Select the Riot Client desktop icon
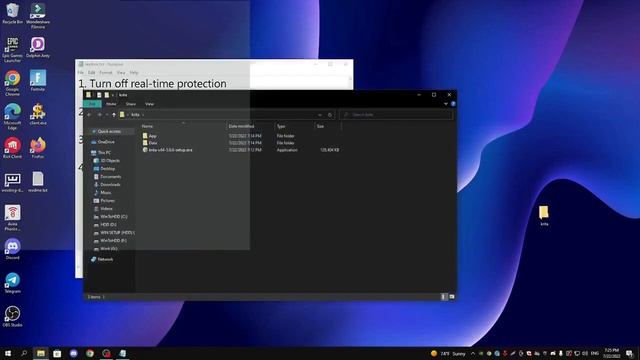Screen dimensions: 640x360 [12, 148]
